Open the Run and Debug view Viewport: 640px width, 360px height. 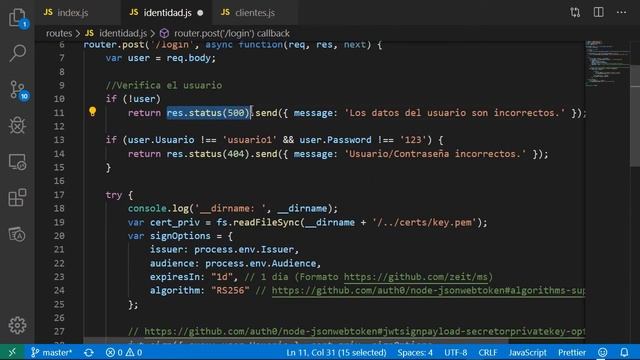click(x=17, y=125)
